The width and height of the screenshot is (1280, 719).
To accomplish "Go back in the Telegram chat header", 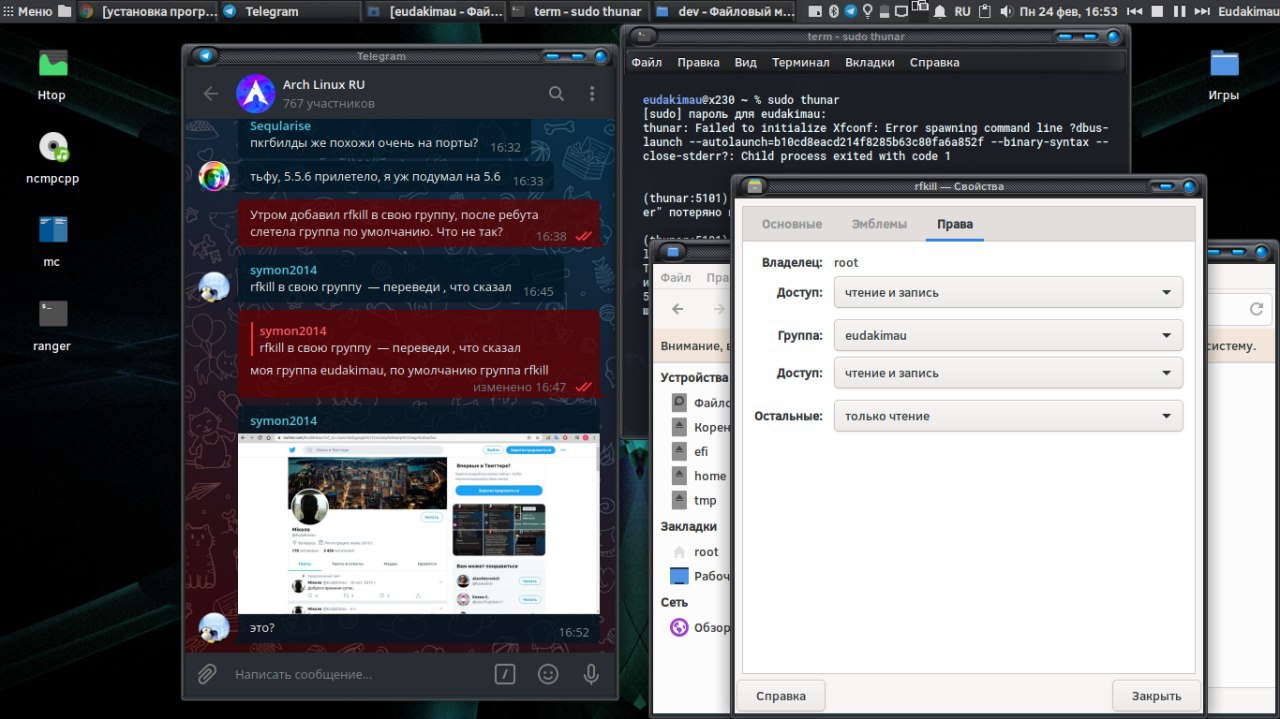I will [x=211, y=94].
